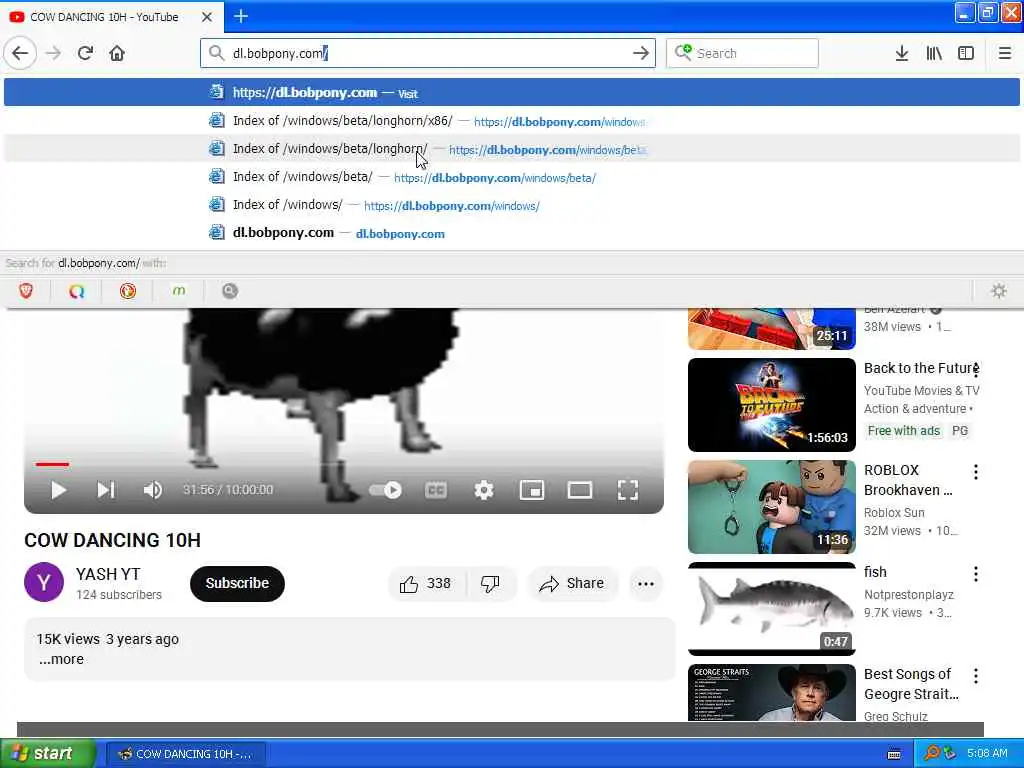Open the Back to the Future title link

pyautogui.click(x=920, y=368)
